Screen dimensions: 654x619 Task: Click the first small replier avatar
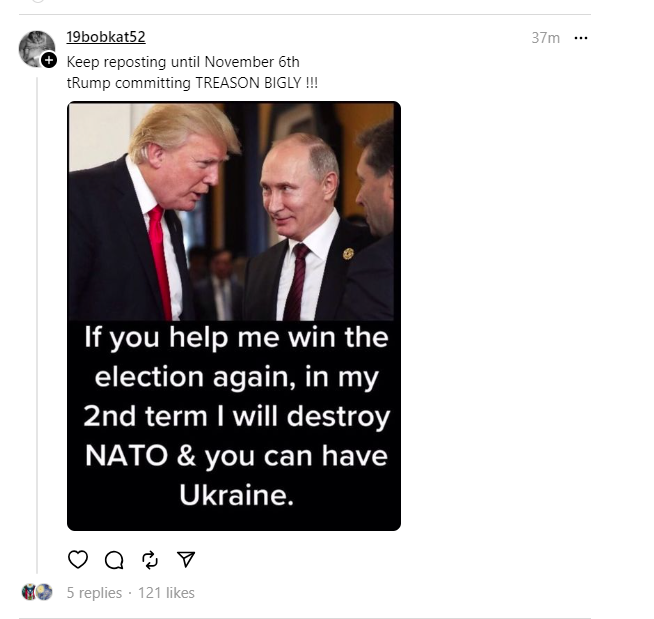pyautogui.click(x=29, y=592)
